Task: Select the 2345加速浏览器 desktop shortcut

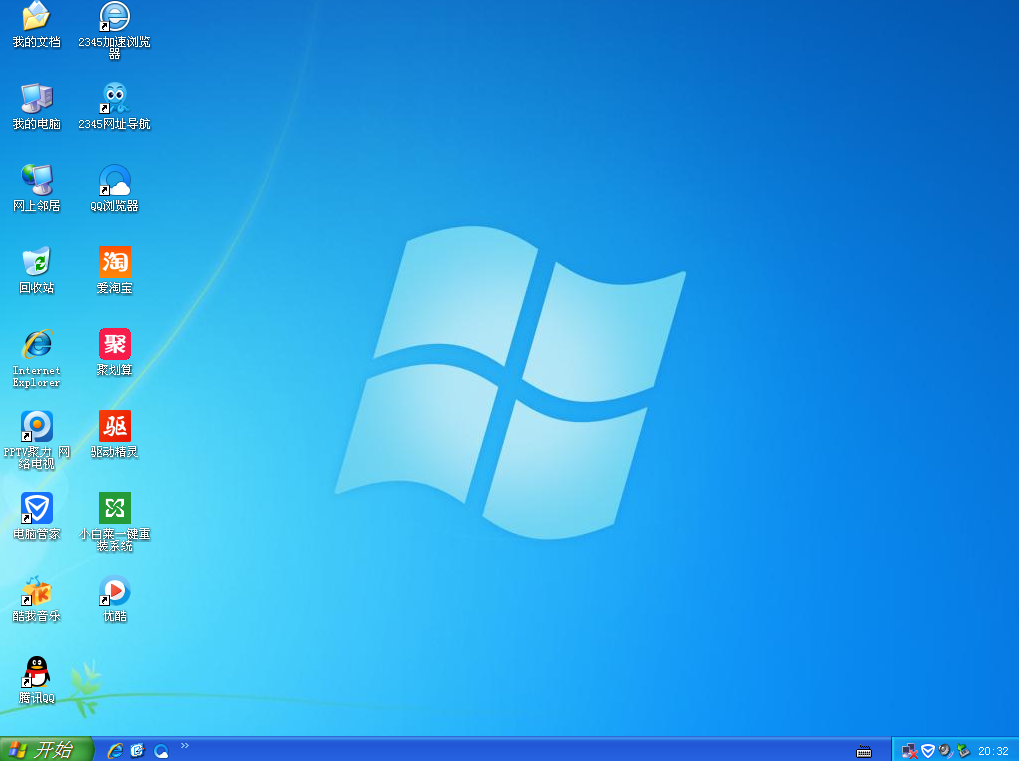Action: (x=114, y=31)
